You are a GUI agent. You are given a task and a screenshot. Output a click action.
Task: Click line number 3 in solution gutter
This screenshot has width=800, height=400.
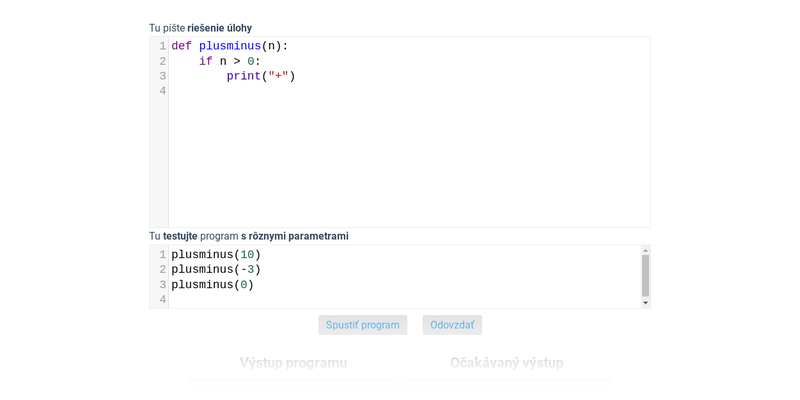163,76
